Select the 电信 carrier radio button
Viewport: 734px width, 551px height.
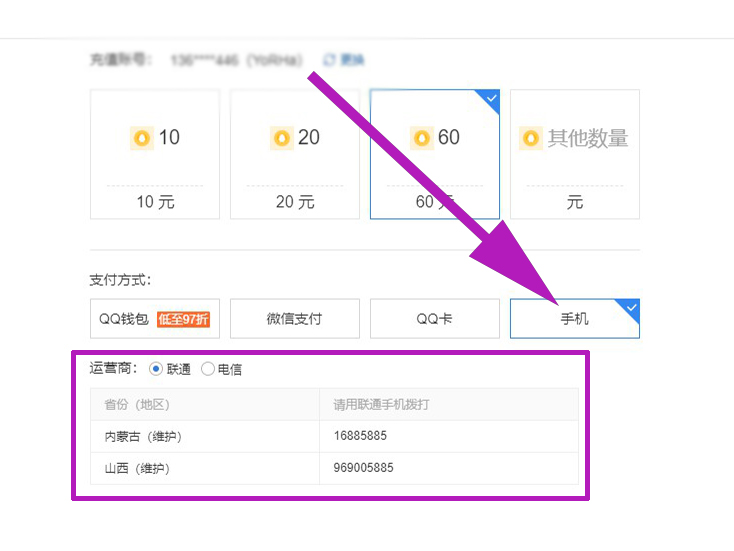click(x=208, y=369)
